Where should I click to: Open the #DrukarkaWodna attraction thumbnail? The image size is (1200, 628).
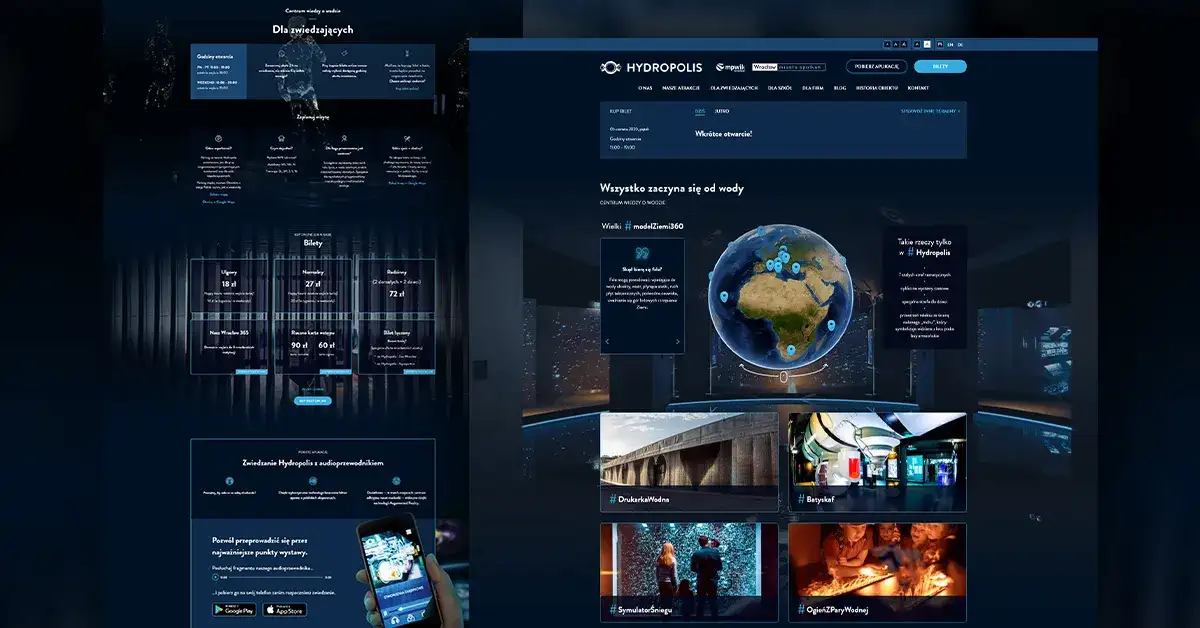[x=689, y=462]
